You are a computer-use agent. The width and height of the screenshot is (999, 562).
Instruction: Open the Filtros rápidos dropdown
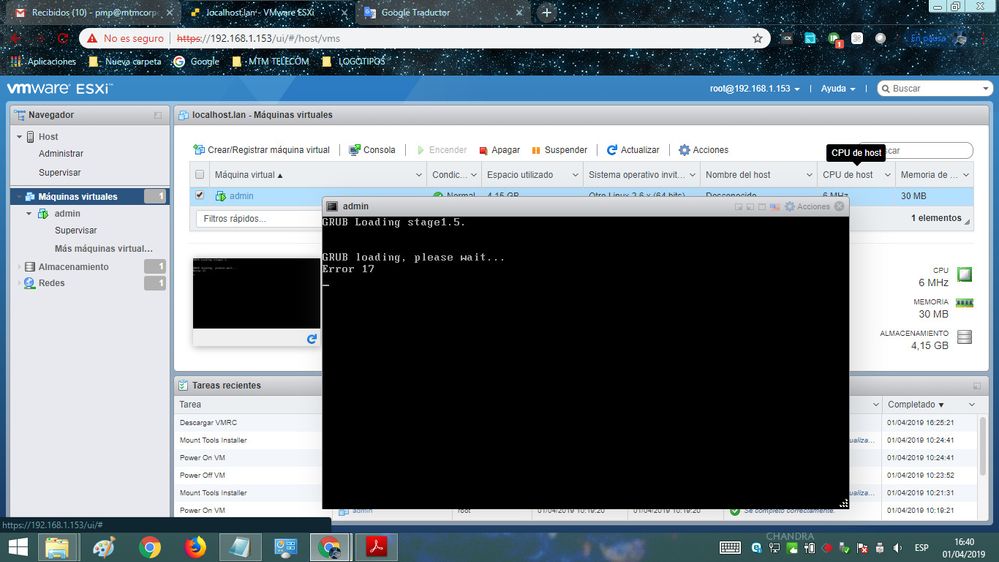[258, 218]
